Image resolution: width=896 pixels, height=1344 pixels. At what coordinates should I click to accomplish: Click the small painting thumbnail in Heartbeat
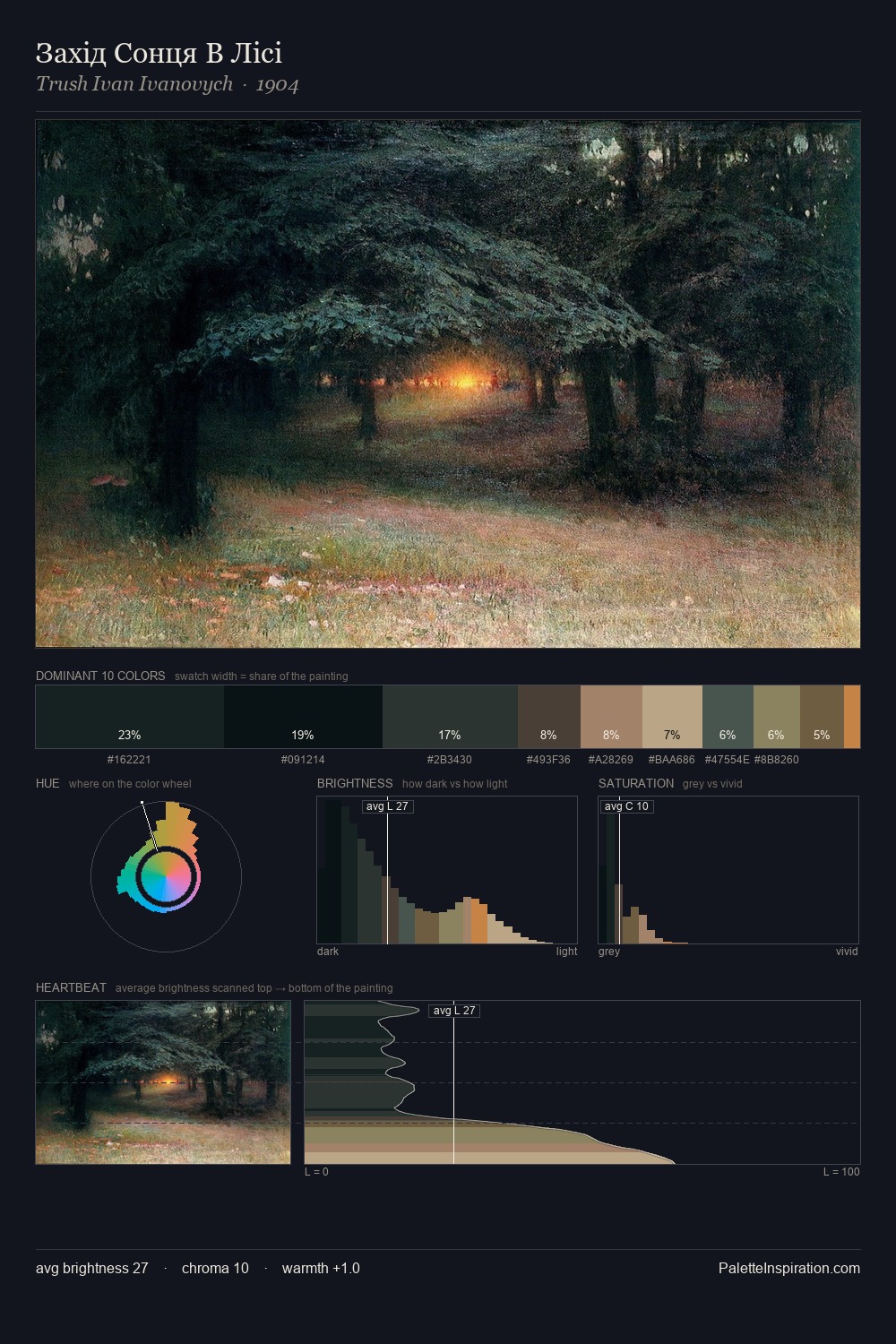(163, 1082)
